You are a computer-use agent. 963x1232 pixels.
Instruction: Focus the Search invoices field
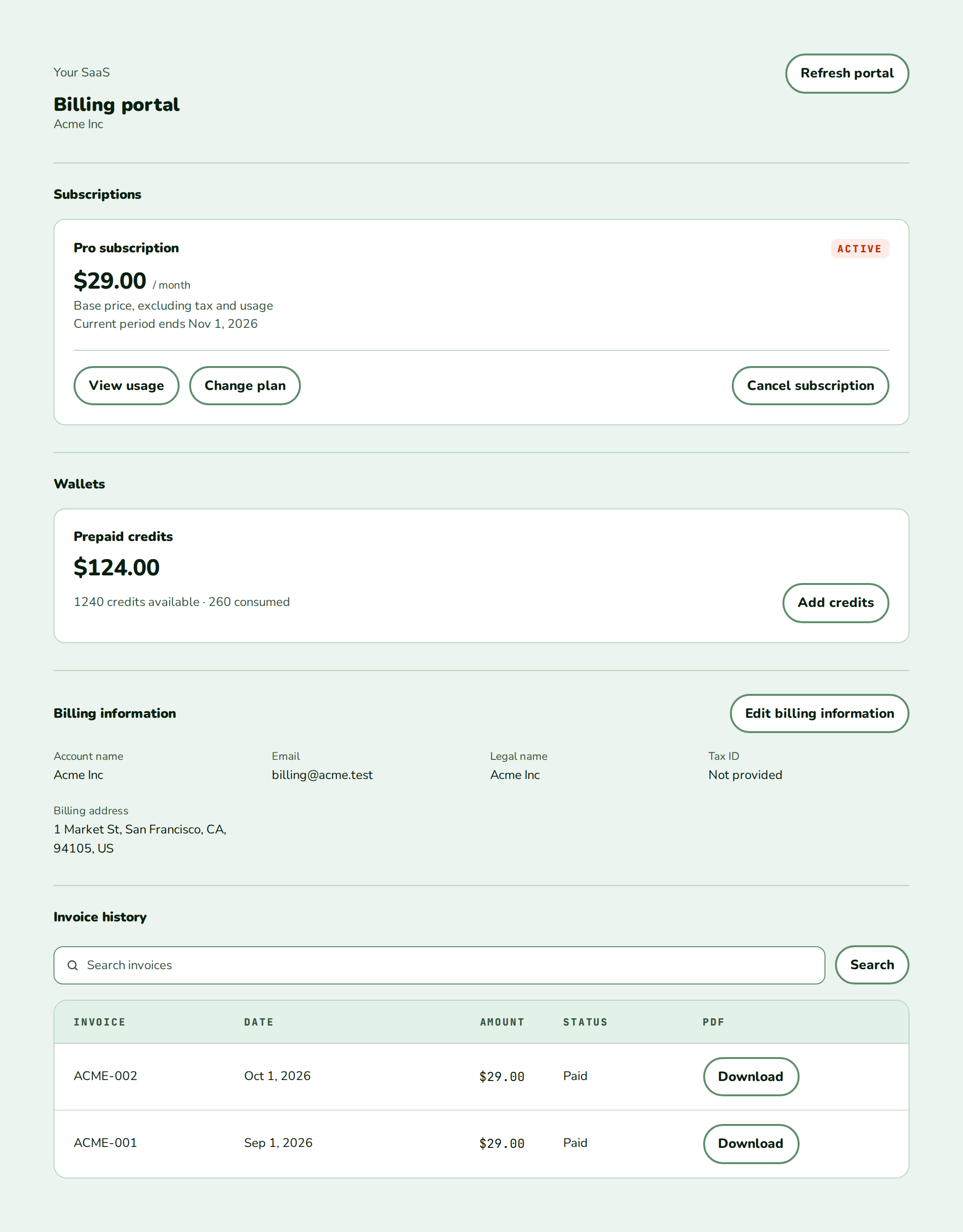(x=439, y=965)
